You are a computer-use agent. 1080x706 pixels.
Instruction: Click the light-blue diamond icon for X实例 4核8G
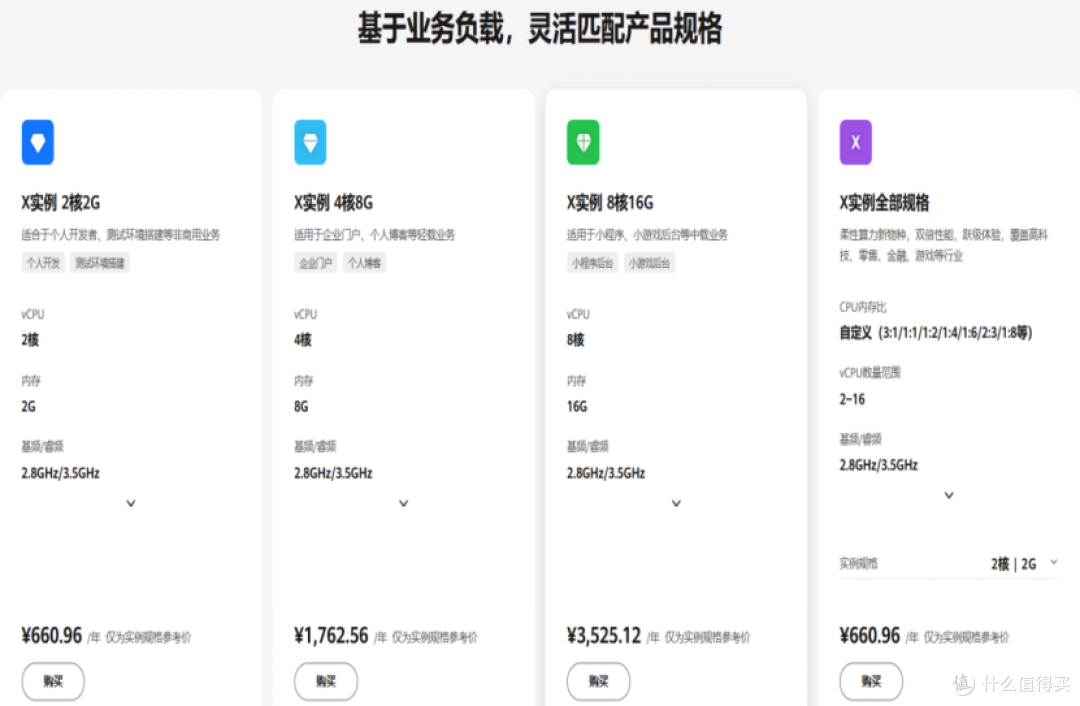pos(311,143)
